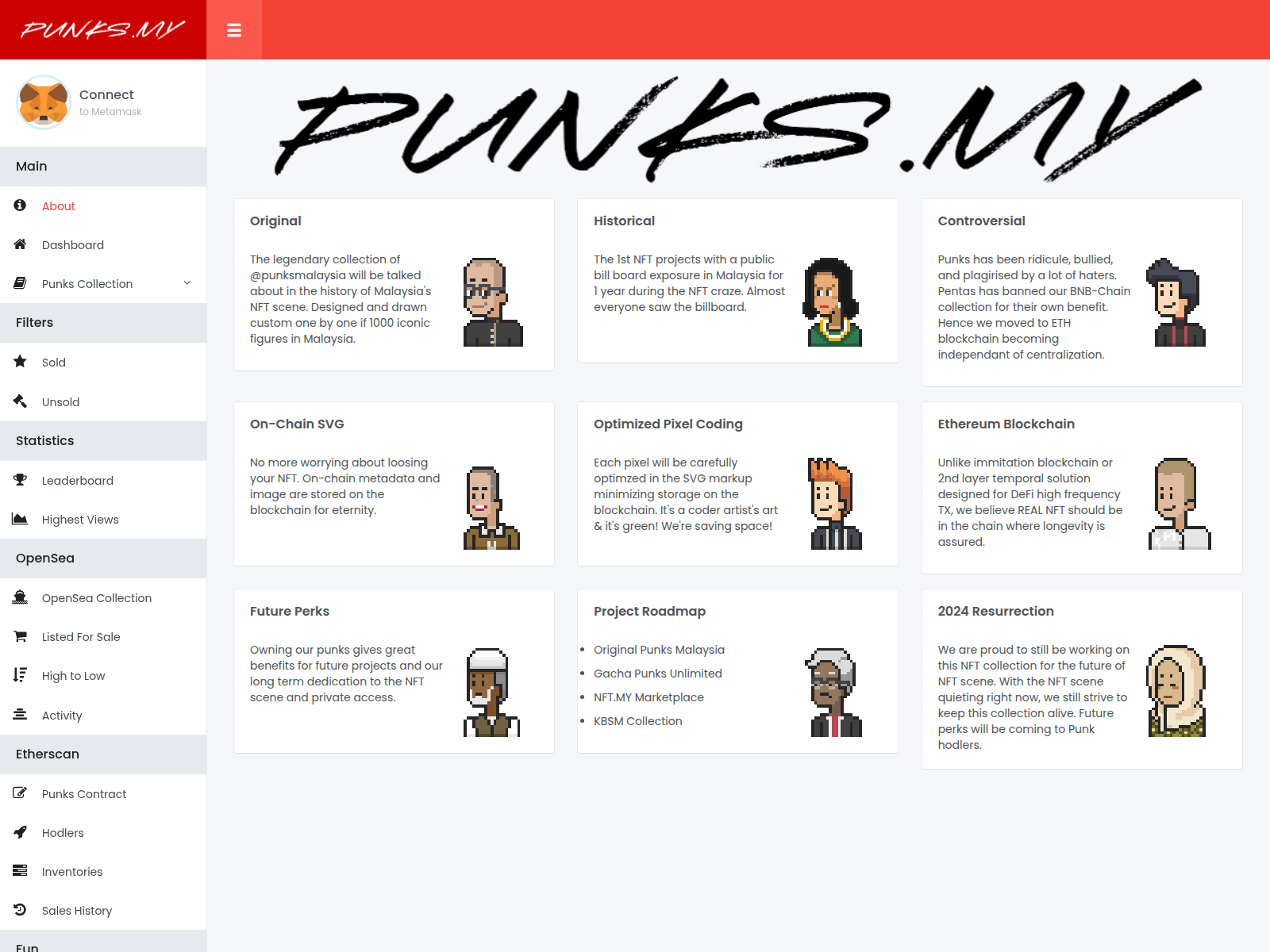Expand the Punks Collection submenu chevron
Viewport: 1270px width, 952px height.
pos(187,283)
